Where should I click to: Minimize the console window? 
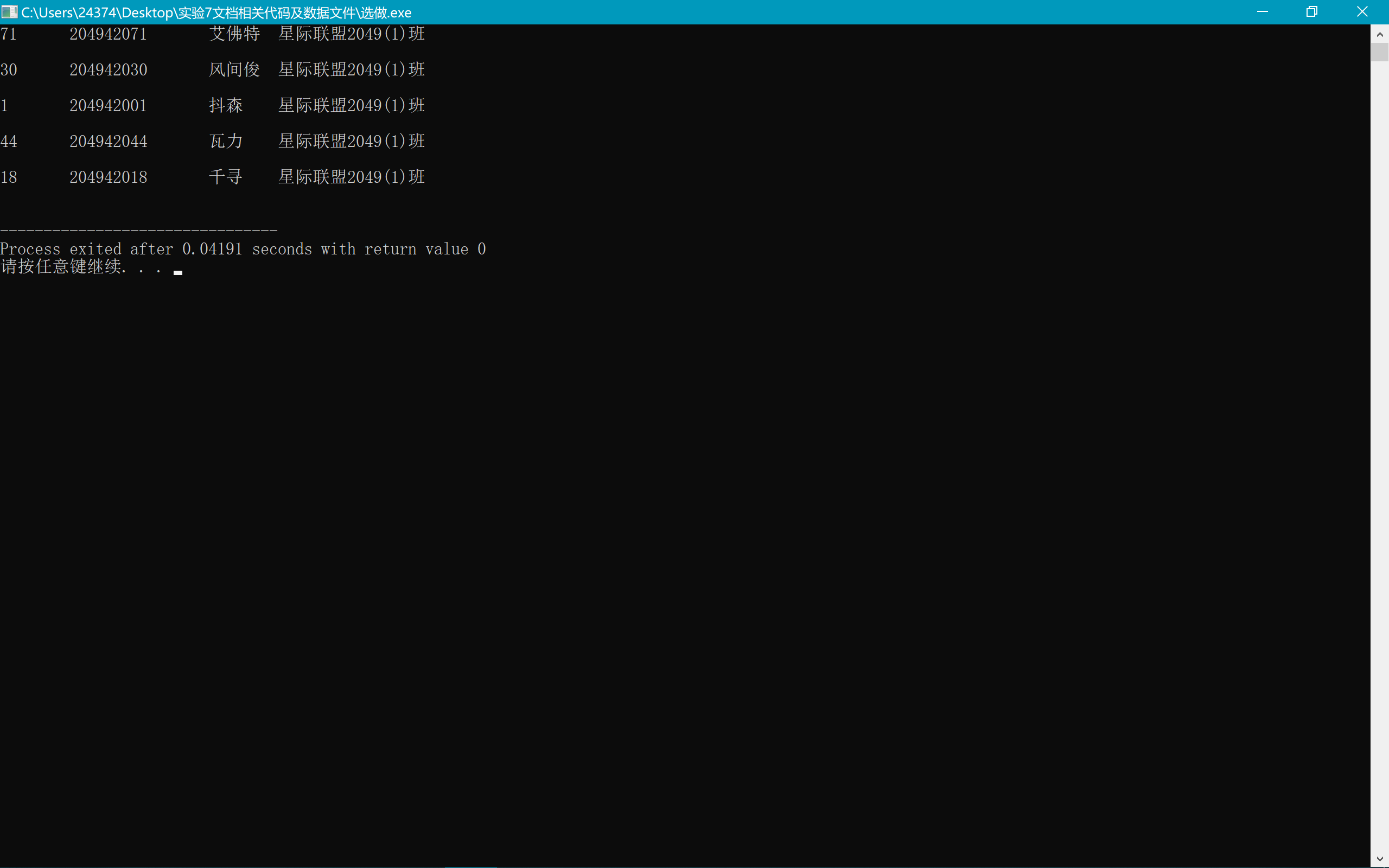(x=1262, y=11)
